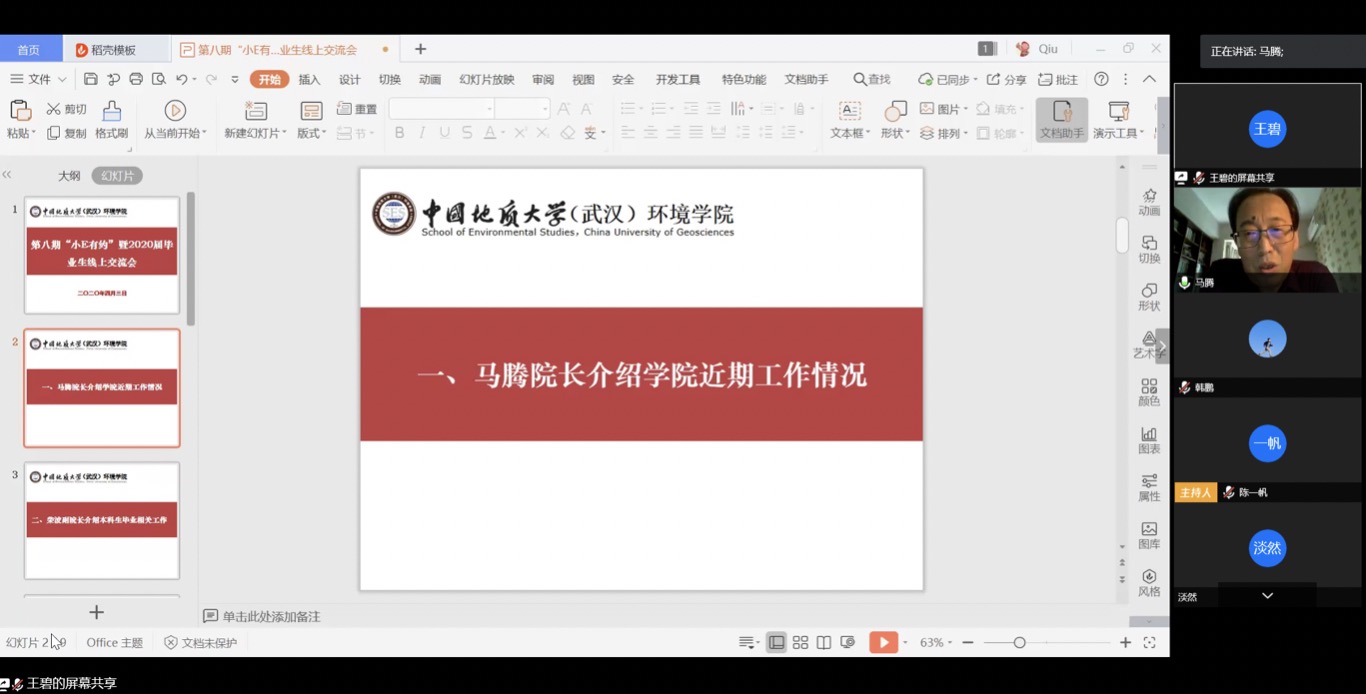The height and width of the screenshot is (694, 1366).
Task: Click the 批注 comment button
Action: 1058,80
